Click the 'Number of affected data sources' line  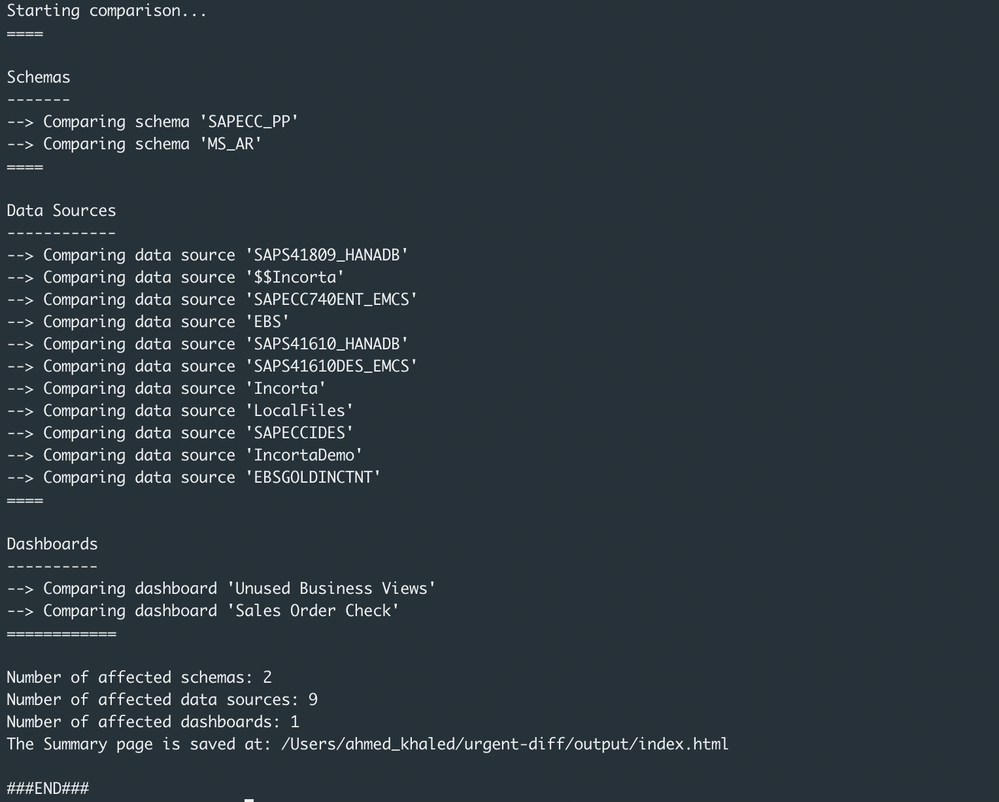click(162, 699)
